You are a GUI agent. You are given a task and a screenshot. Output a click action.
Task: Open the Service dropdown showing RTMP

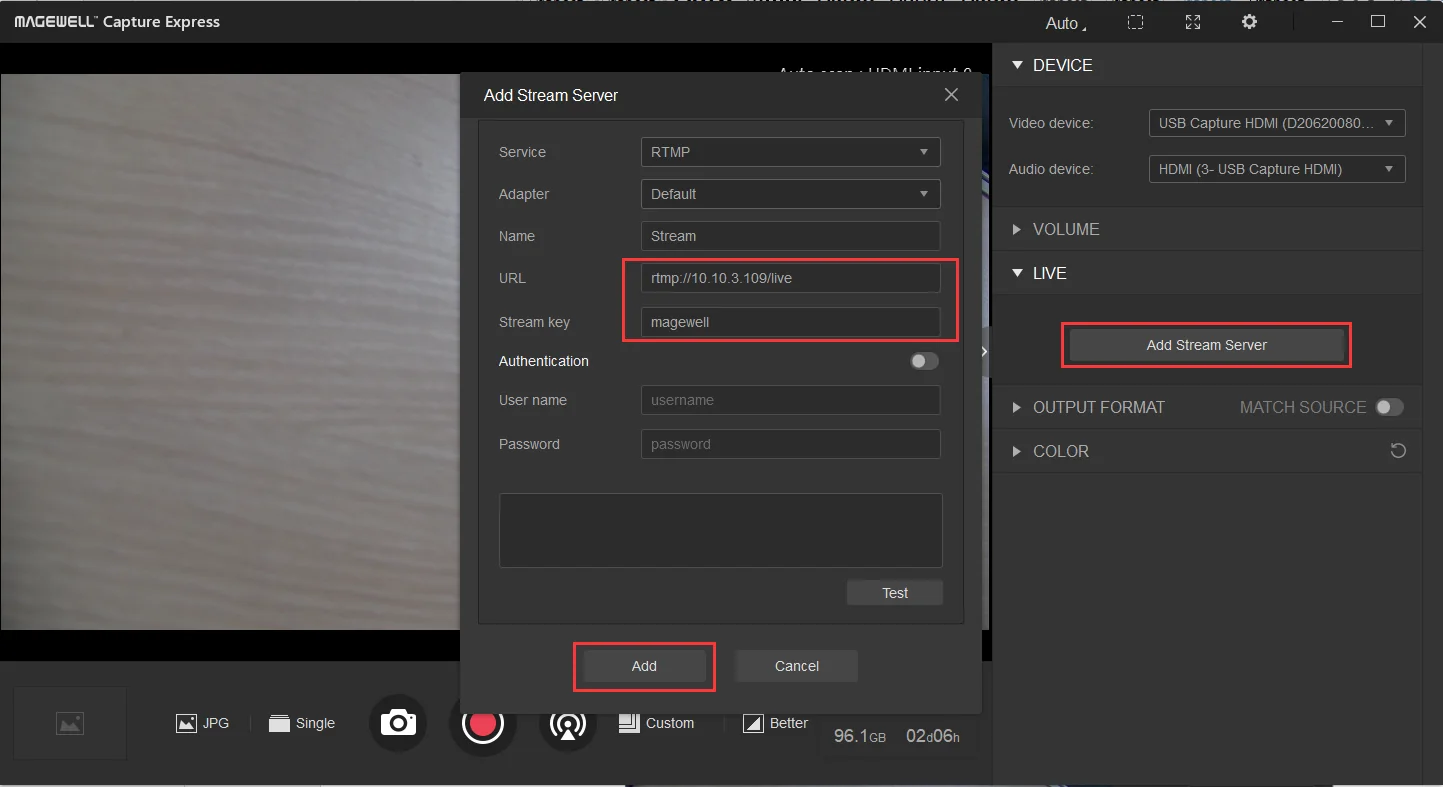click(790, 152)
